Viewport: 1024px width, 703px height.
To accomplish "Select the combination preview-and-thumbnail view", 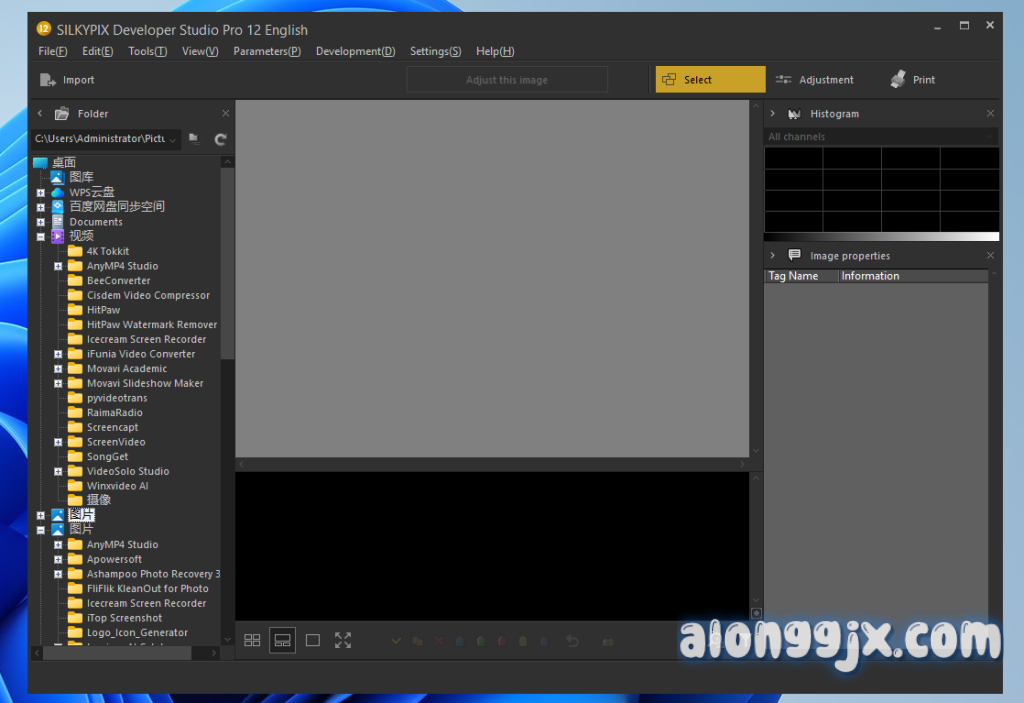I will click(x=282, y=640).
